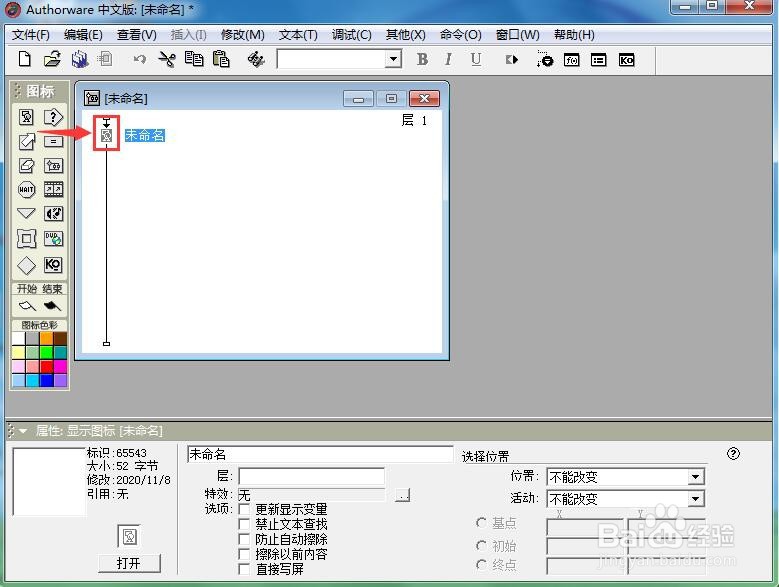Select the Motion icon in palette
Viewport: 779px width, 587px height.
pos(26,142)
